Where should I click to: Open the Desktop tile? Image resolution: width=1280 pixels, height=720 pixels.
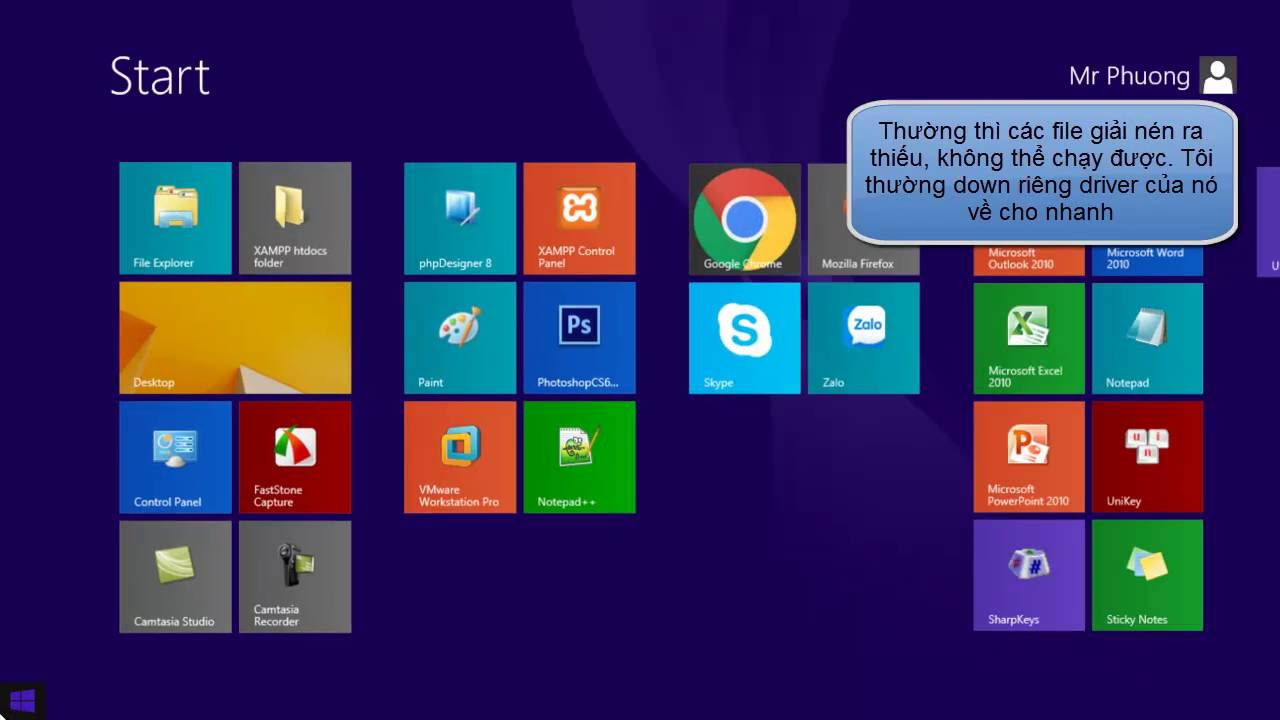pyautogui.click(x=235, y=338)
